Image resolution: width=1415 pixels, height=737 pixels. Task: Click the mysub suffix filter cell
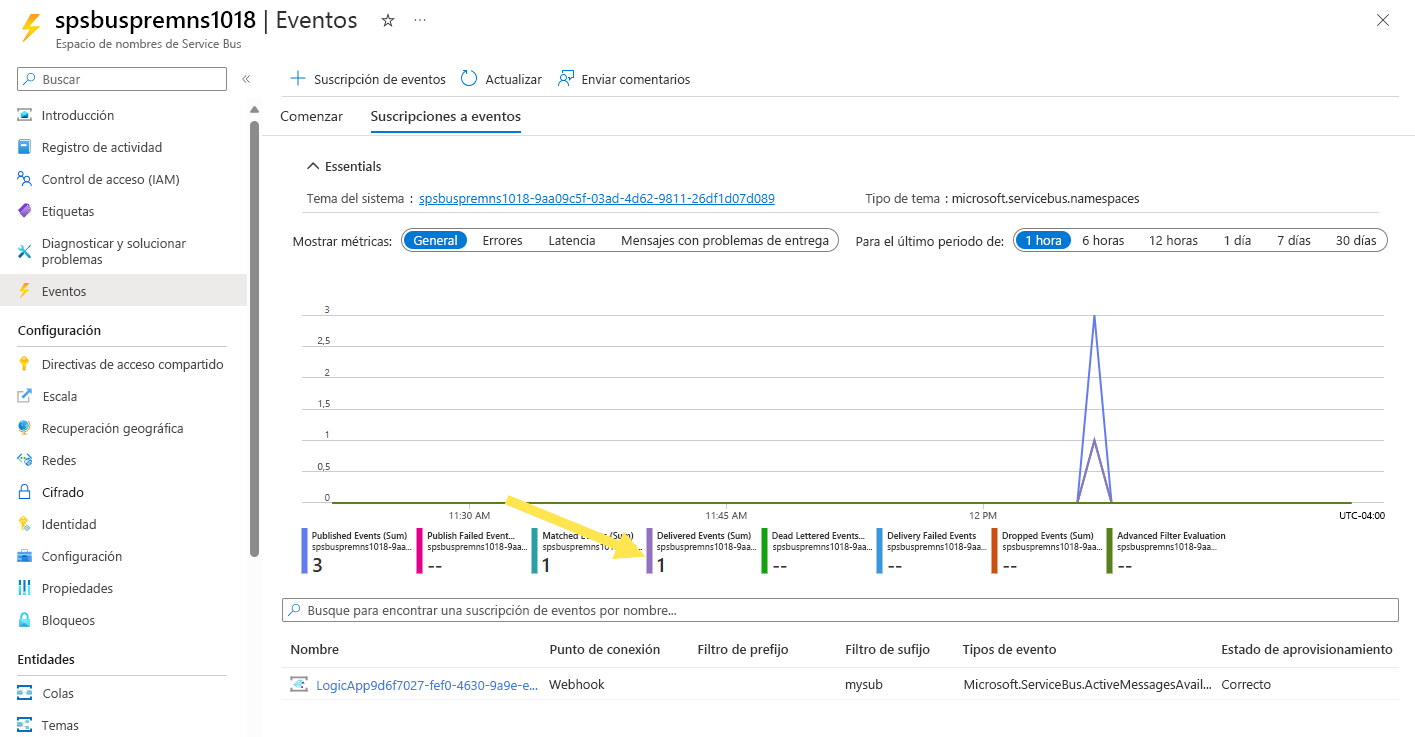(864, 685)
